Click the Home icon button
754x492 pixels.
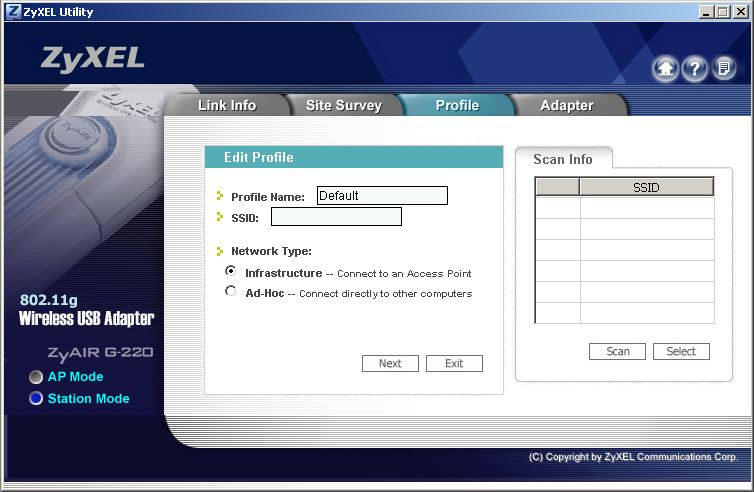665,69
